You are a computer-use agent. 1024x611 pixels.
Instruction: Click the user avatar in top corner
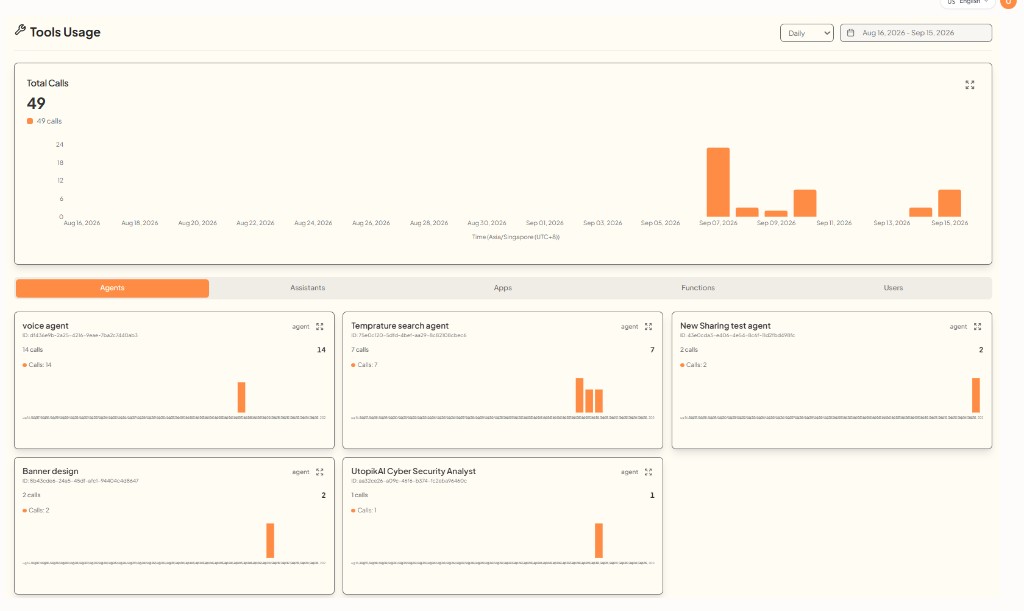click(x=1009, y=3)
